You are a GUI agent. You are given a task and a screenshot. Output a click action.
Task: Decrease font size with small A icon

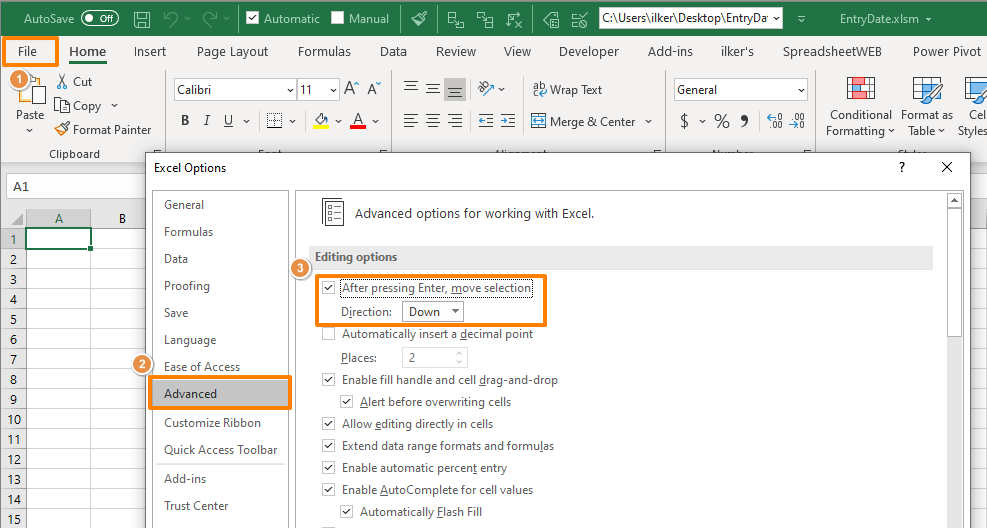pos(374,89)
